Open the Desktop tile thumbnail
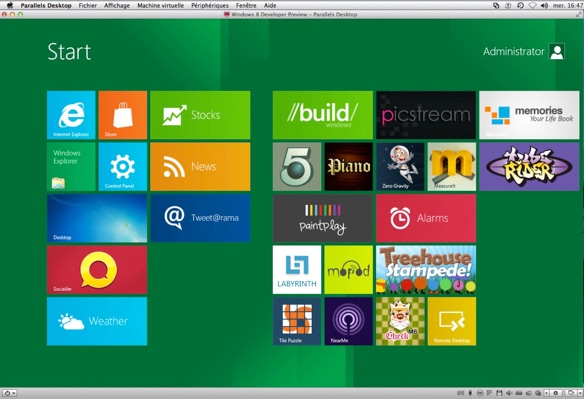 pos(97,218)
